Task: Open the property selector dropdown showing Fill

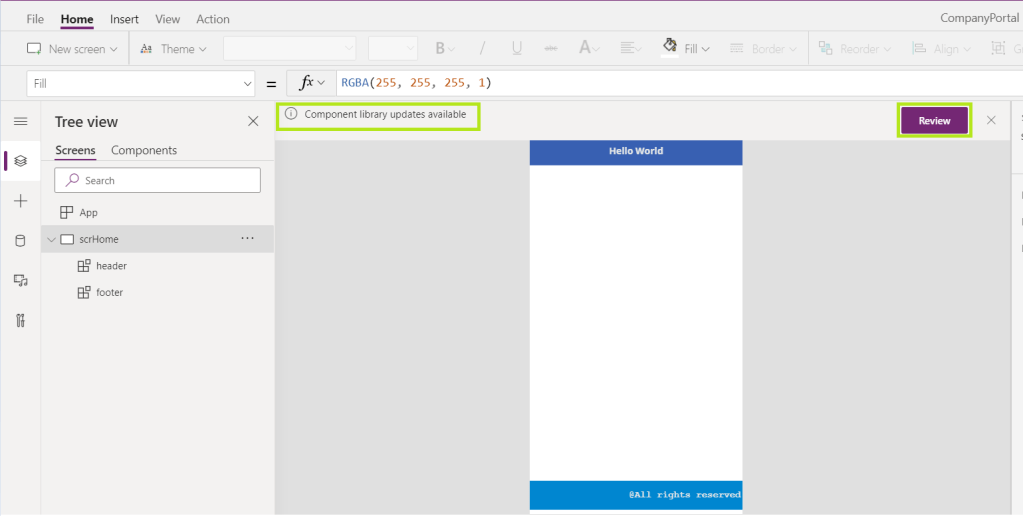Action: click(142, 84)
